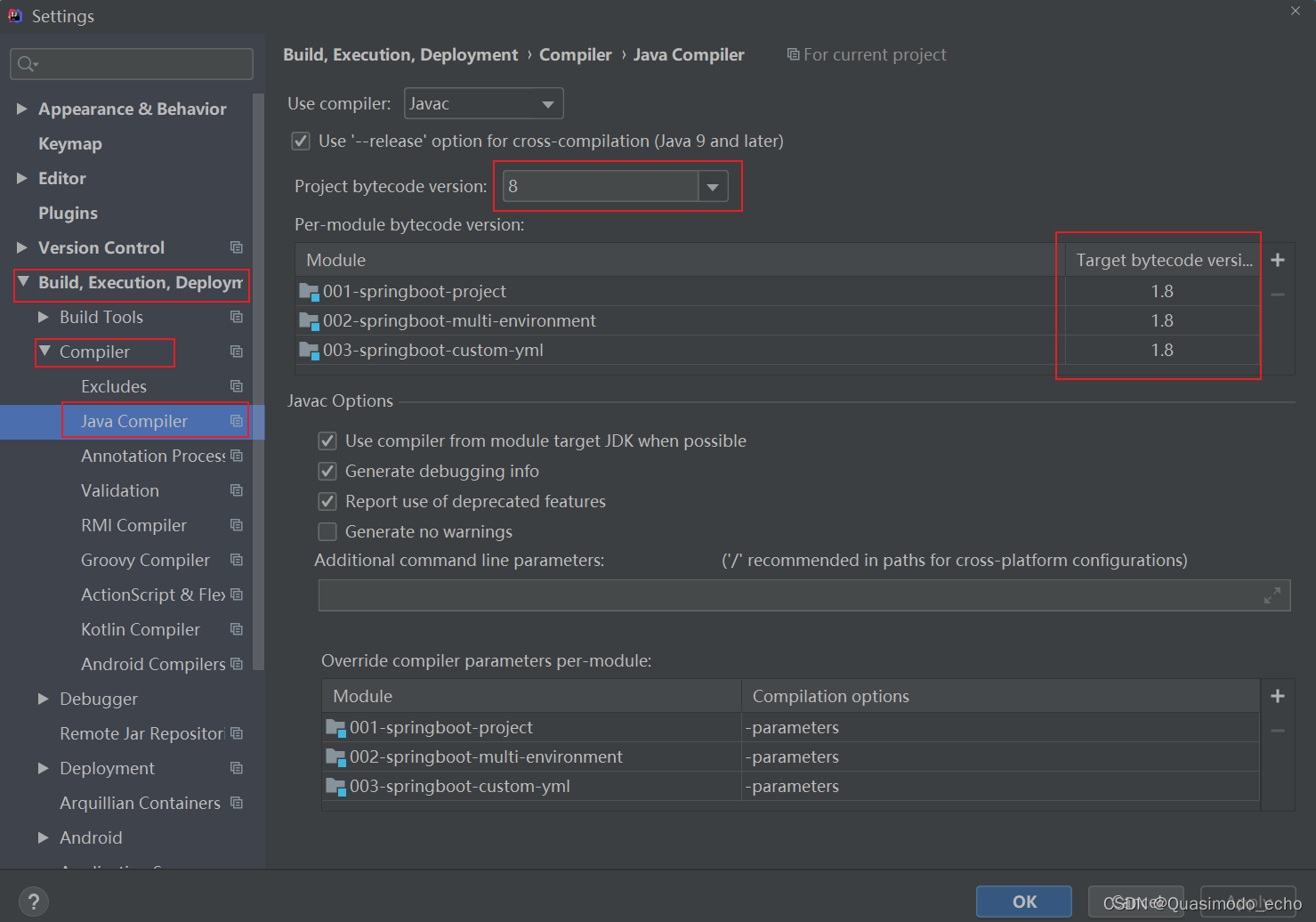Close the Settings dialog window
Image resolution: width=1316 pixels, height=922 pixels.
coord(1296,11)
